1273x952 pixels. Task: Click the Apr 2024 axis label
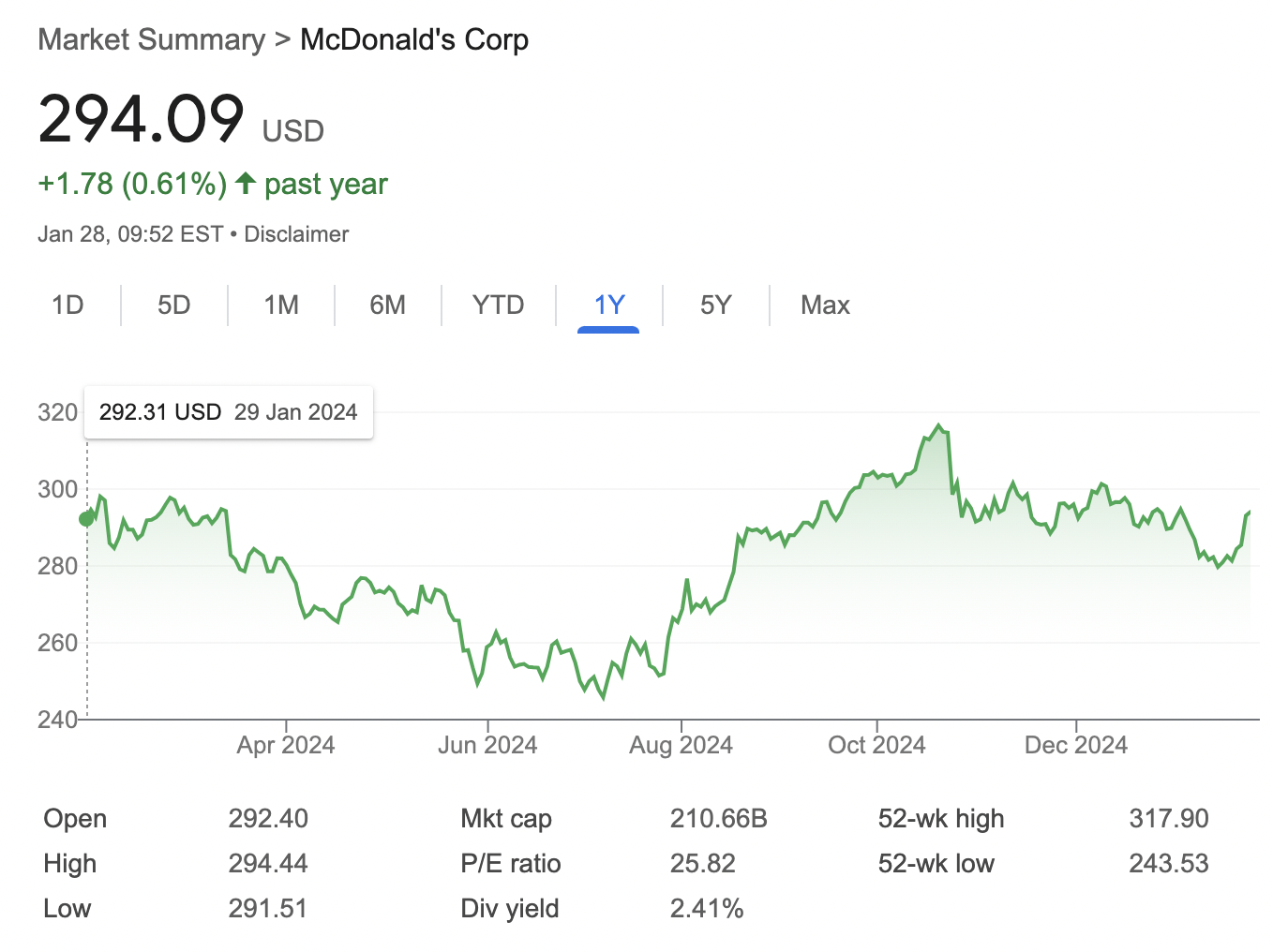point(285,745)
